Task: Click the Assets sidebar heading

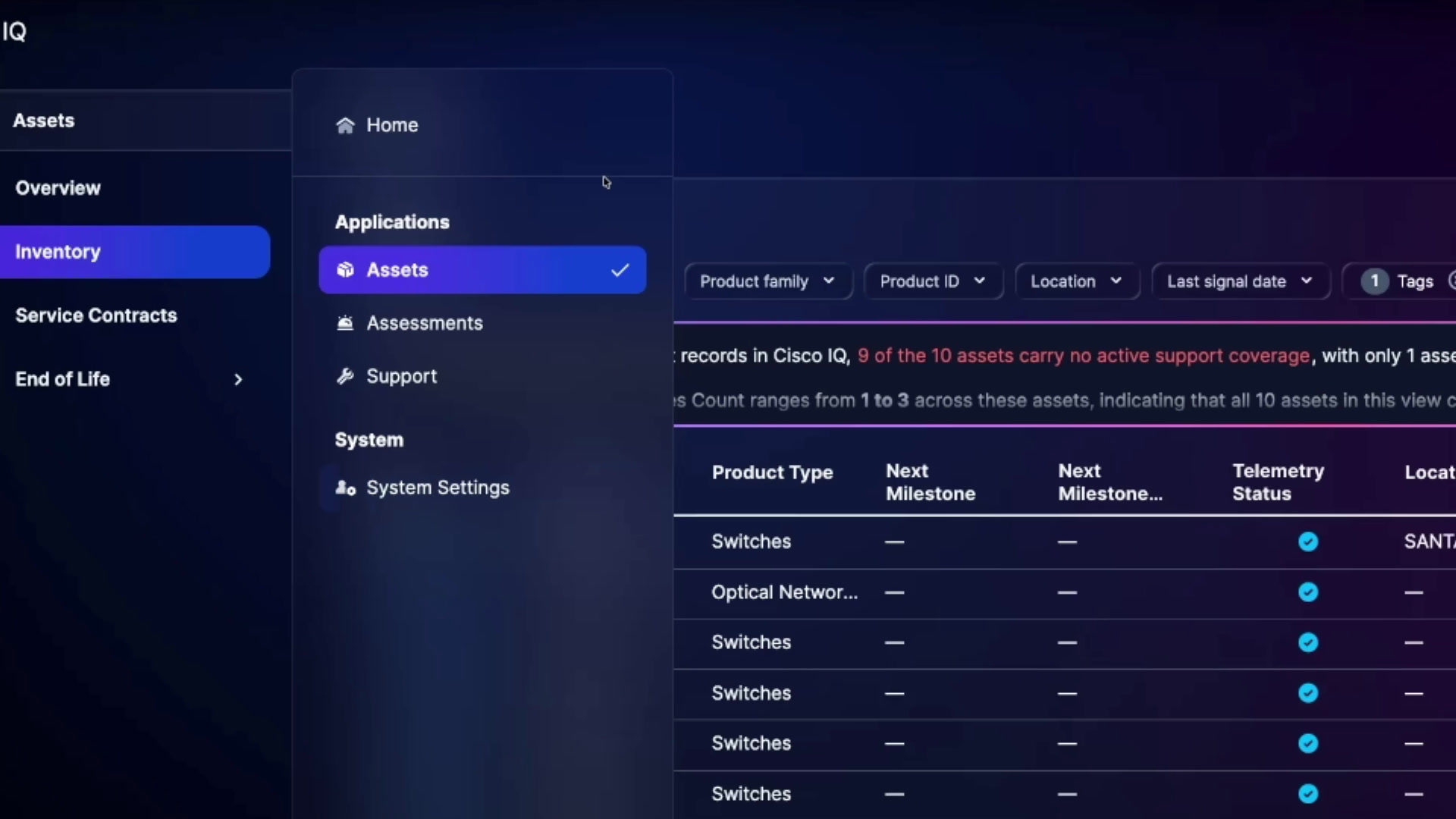Action: (x=44, y=121)
